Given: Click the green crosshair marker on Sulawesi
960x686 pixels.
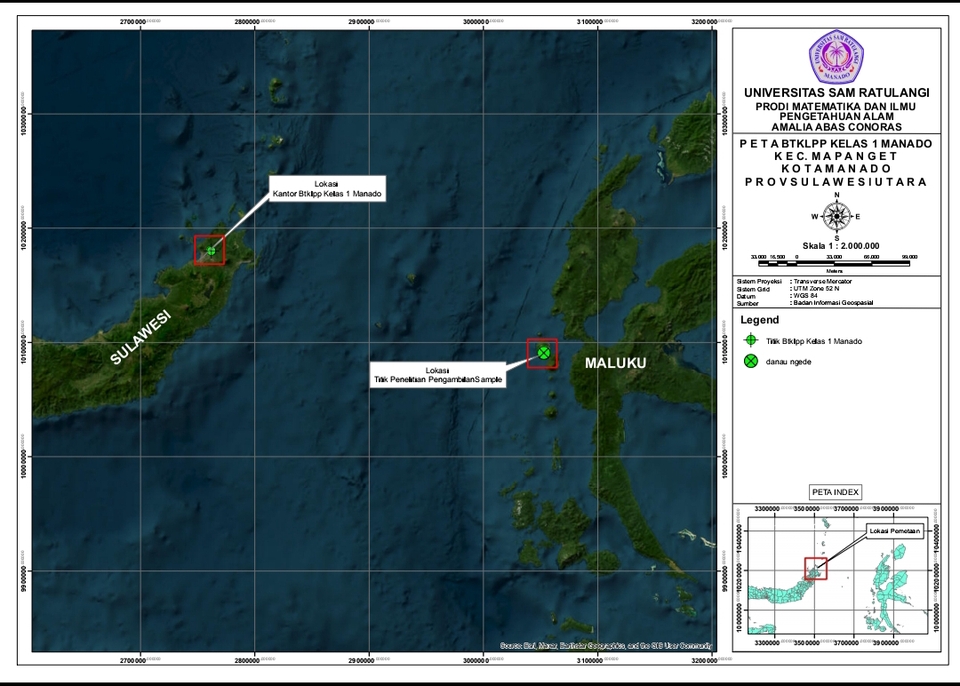Looking at the screenshot, I should [x=211, y=251].
